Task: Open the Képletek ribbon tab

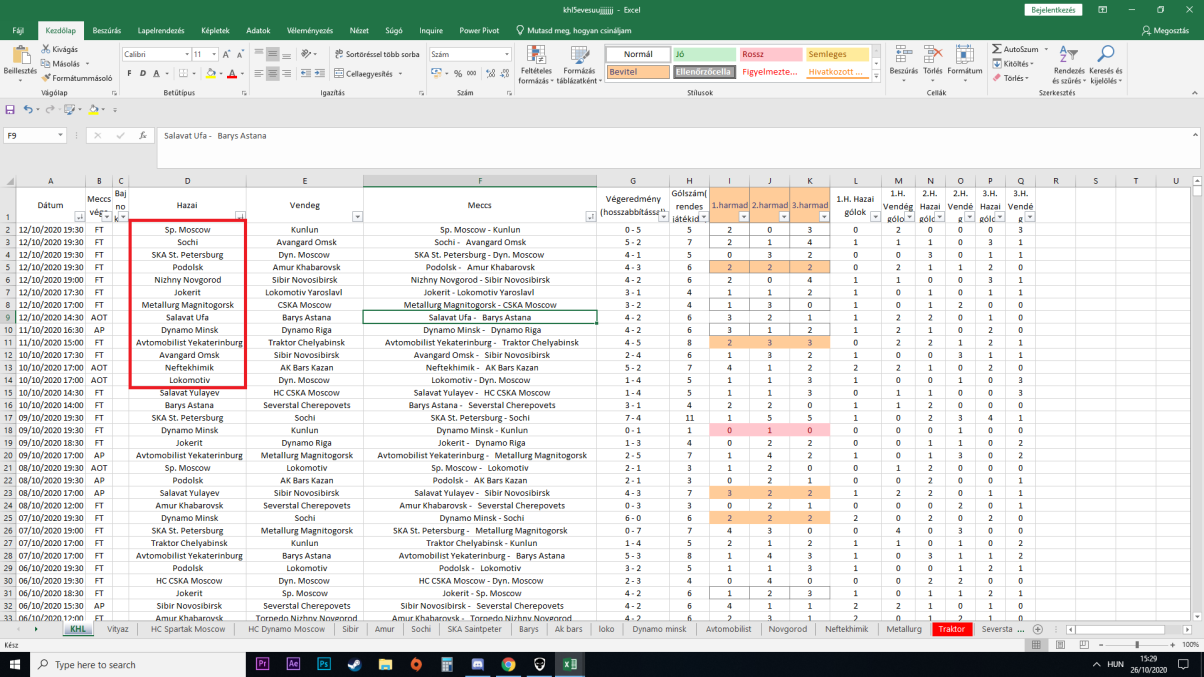Action: point(215,31)
